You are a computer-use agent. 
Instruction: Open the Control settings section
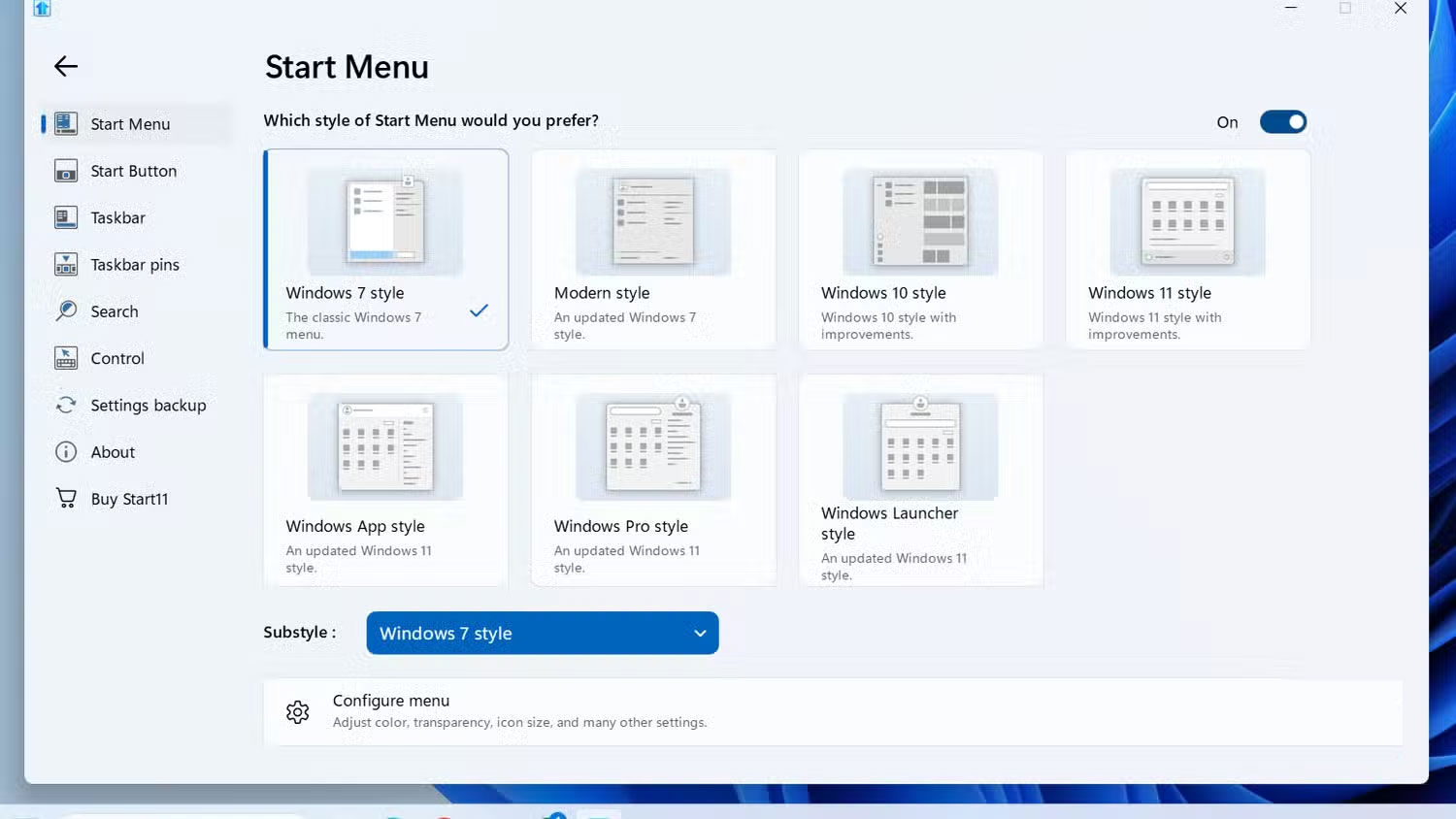point(117,358)
